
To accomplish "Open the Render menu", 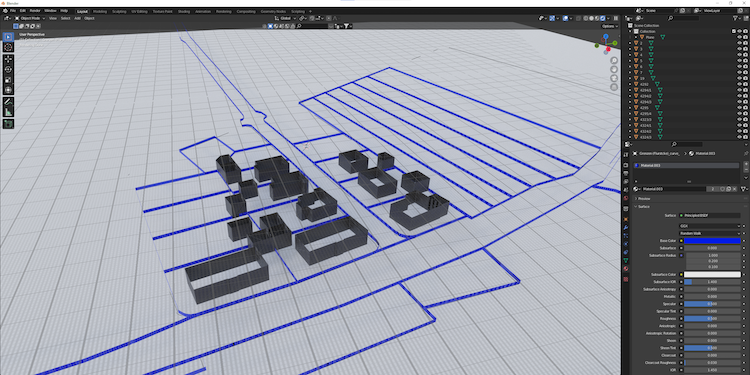I will tap(35, 11).
